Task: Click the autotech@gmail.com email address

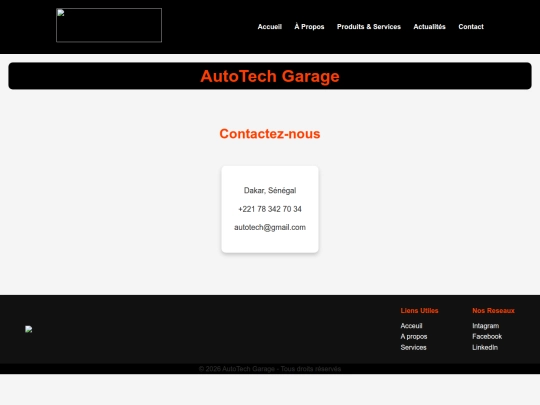Action: pos(270,227)
